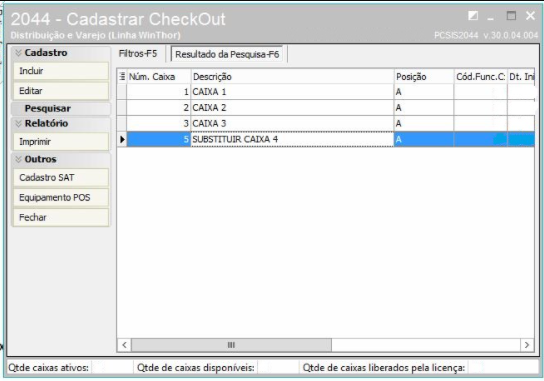Image resolution: width=544 pixels, height=381 pixels.
Task: Click the current row indicator arrow
Action: tap(122, 139)
